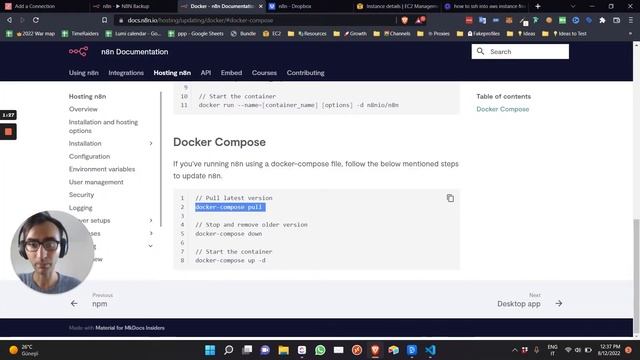Screen dimensions: 640x360
Task: Click the docs Search input field
Action: (520, 51)
